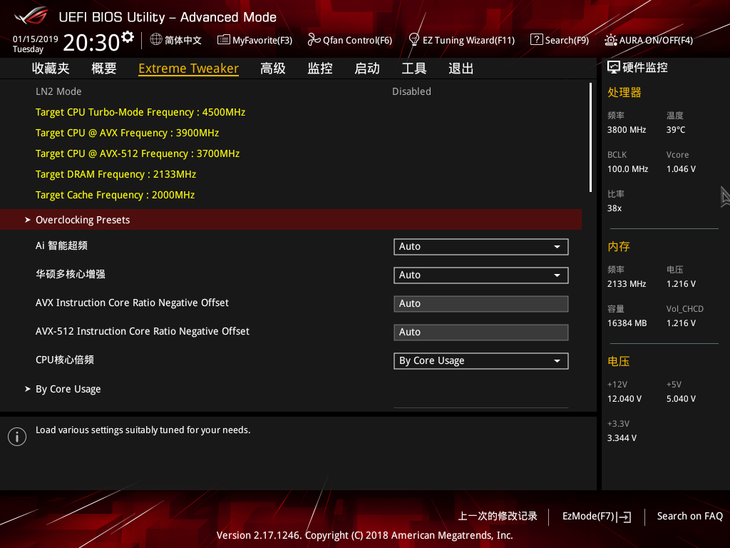The height and width of the screenshot is (548, 730).
Task: Switch to the 高级 tab
Action: [273, 68]
